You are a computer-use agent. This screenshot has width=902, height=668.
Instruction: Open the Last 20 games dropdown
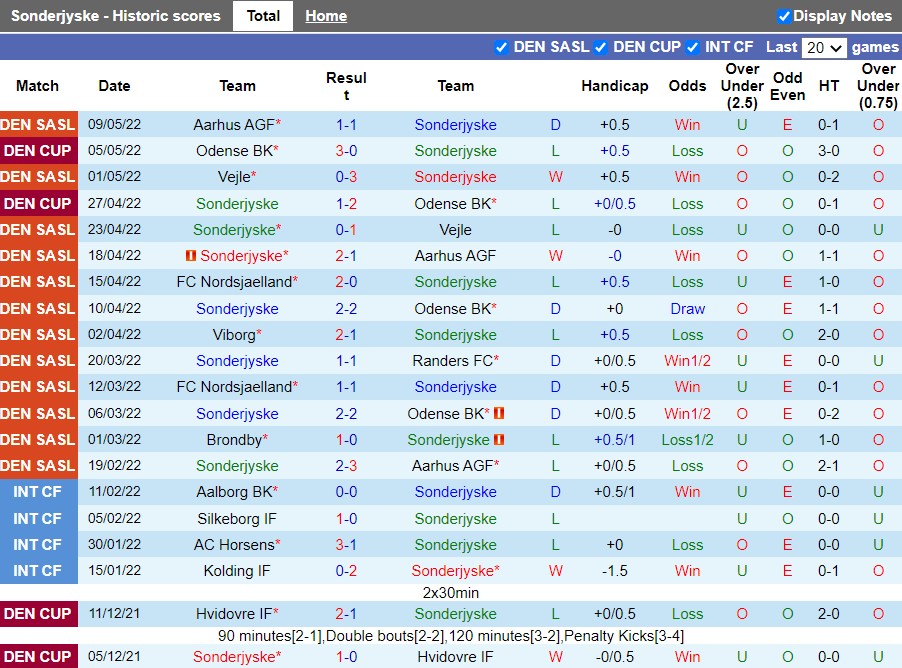coord(824,48)
